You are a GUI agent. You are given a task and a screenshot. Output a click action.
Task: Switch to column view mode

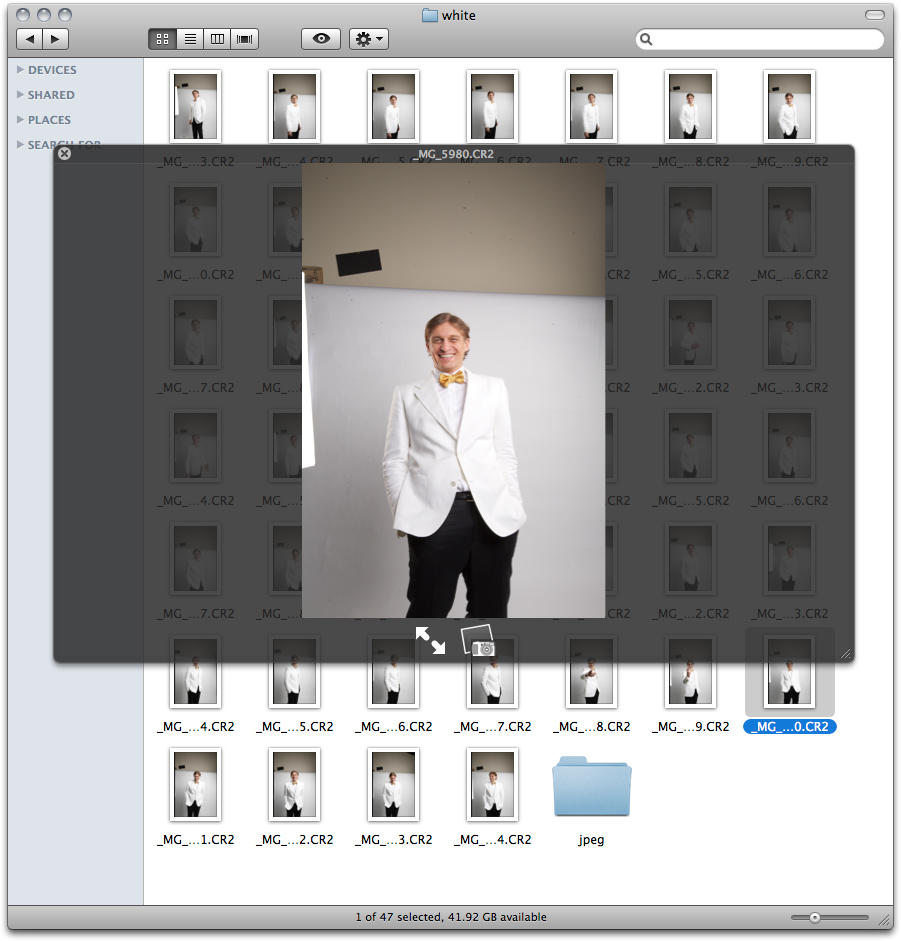(216, 39)
